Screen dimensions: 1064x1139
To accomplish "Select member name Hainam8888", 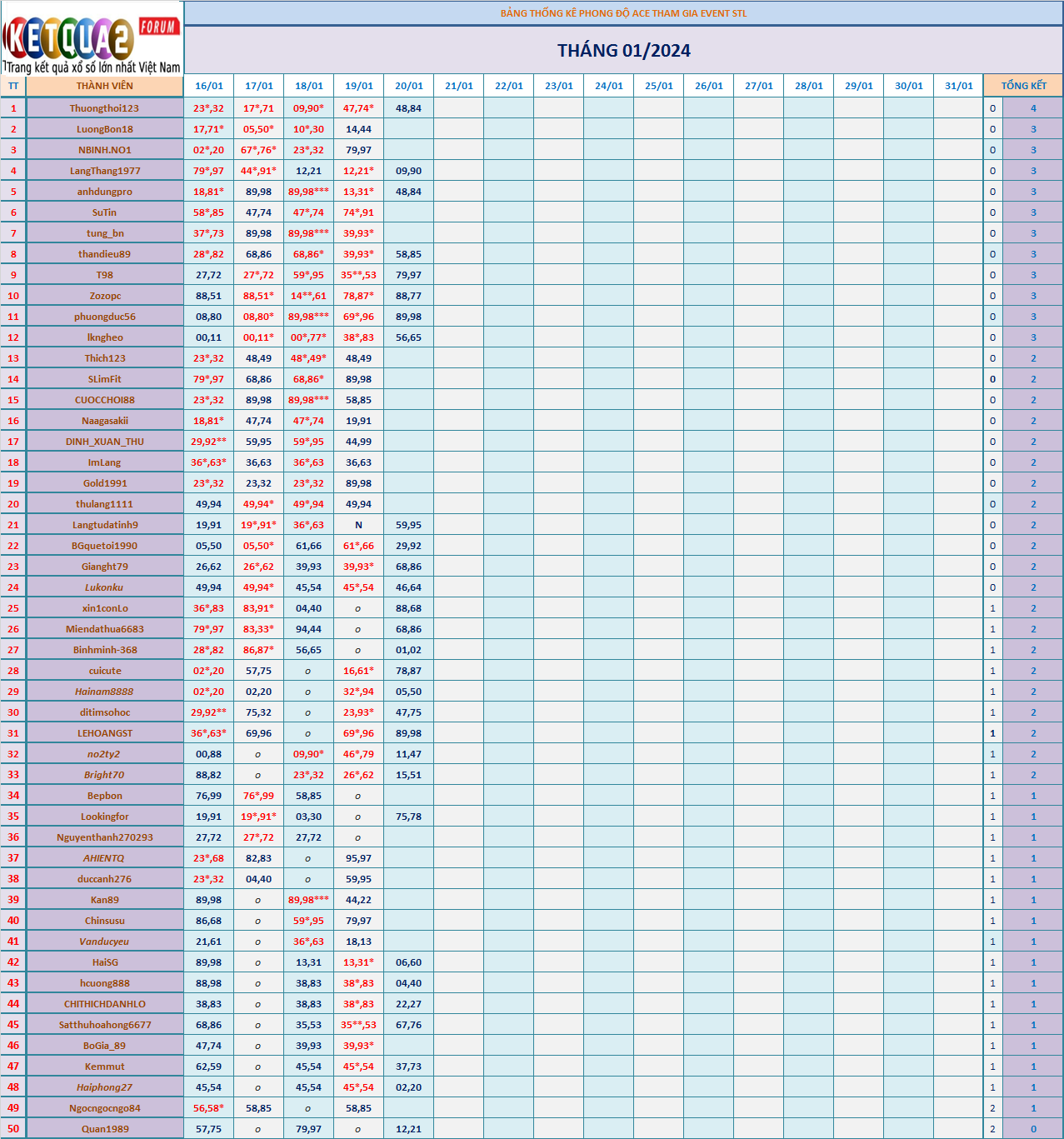I will click(105, 692).
